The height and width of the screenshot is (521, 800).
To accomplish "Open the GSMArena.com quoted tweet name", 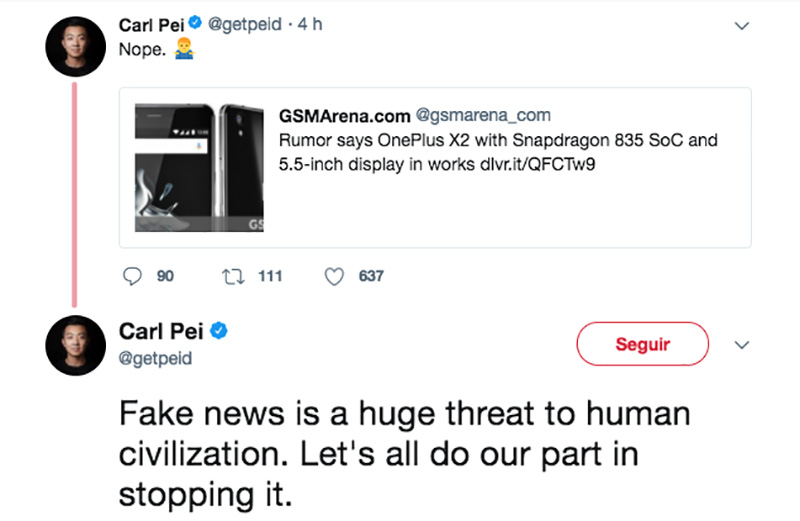I will coord(344,116).
